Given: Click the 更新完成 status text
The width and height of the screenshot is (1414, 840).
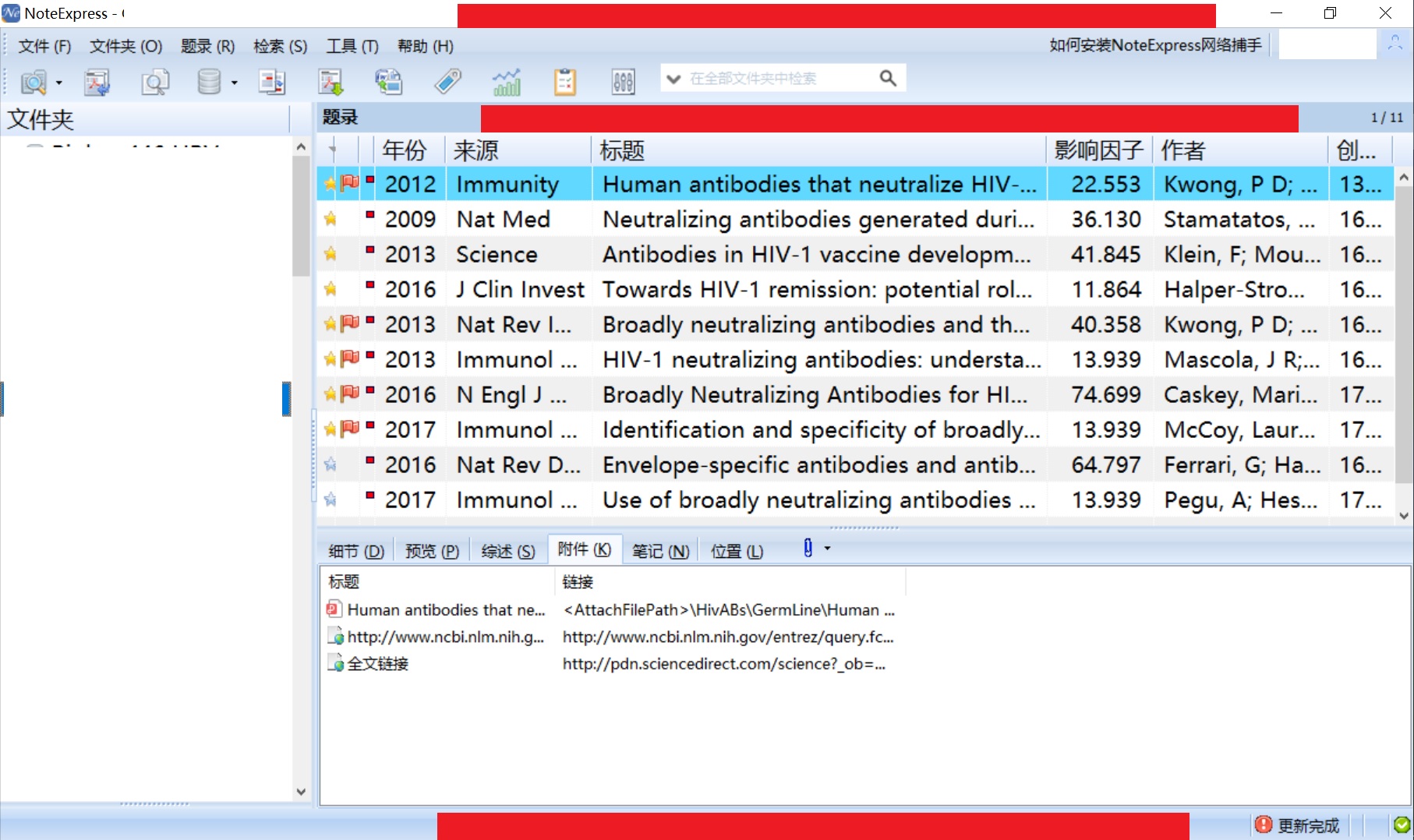Looking at the screenshot, I should pyautogui.click(x=1308, y=825).
